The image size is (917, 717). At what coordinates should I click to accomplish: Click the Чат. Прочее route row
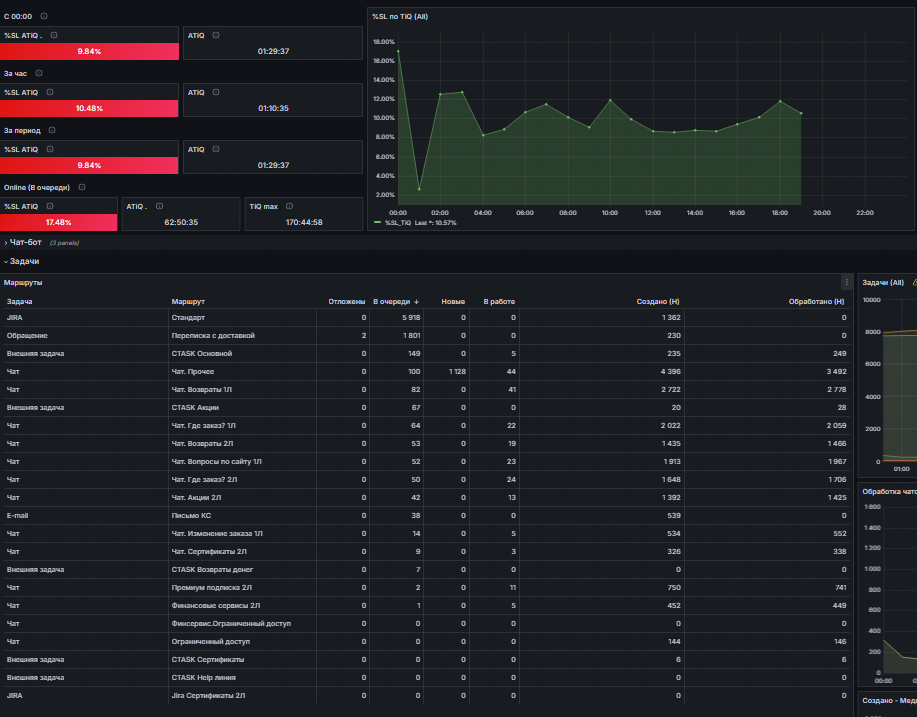[x=426, y=371]
